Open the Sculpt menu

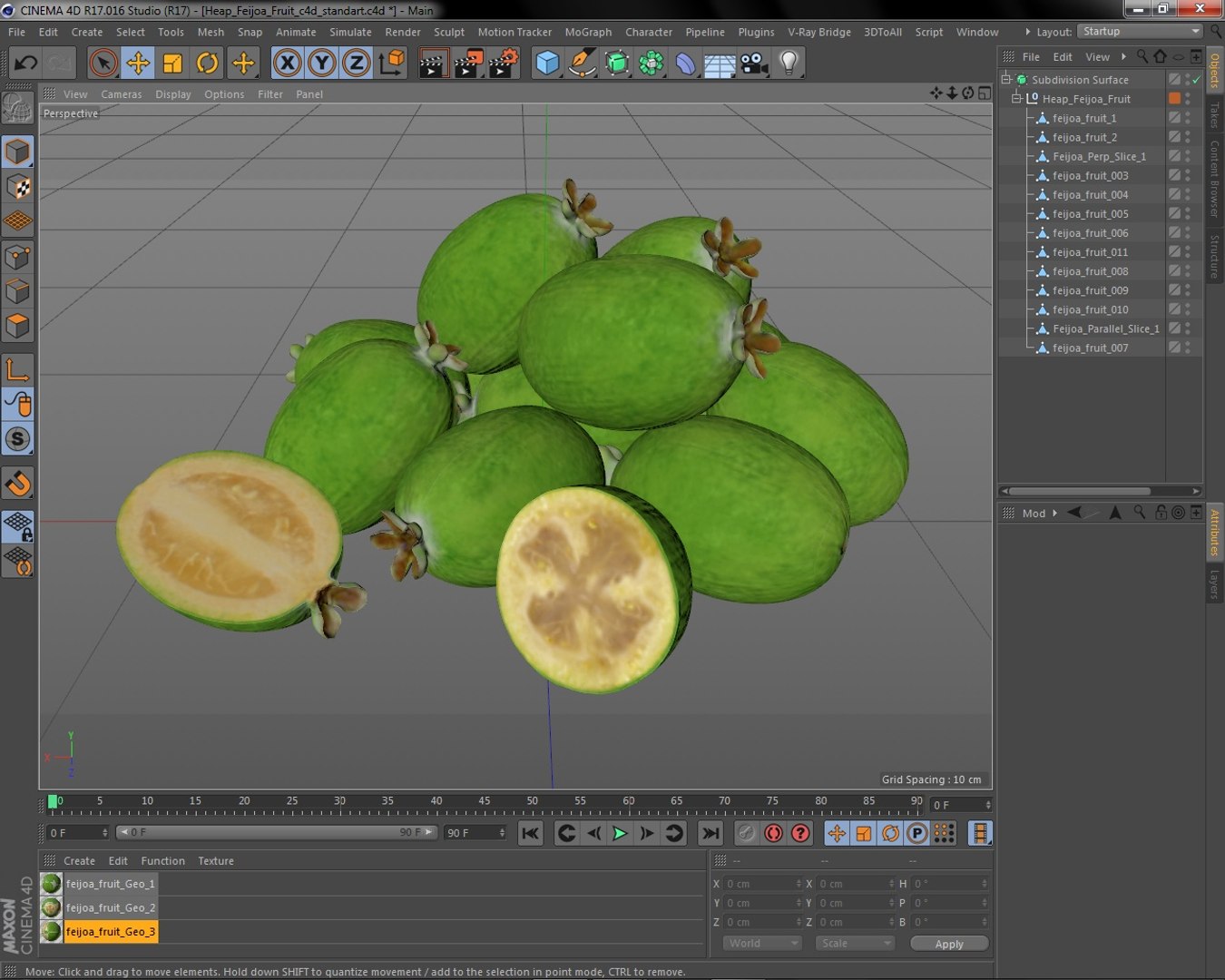[448, 32]
